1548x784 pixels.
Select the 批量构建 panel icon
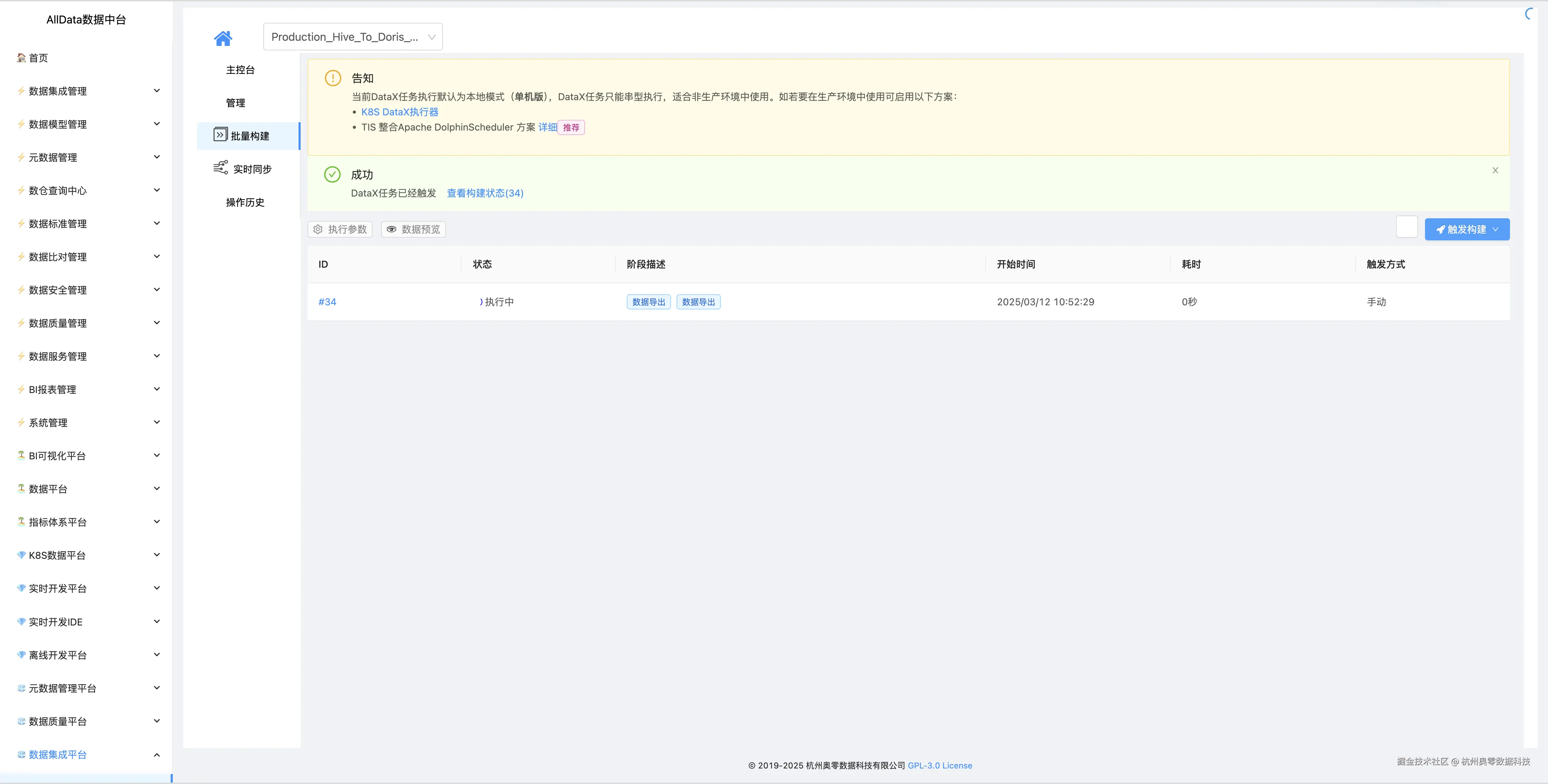coord(220,135)
